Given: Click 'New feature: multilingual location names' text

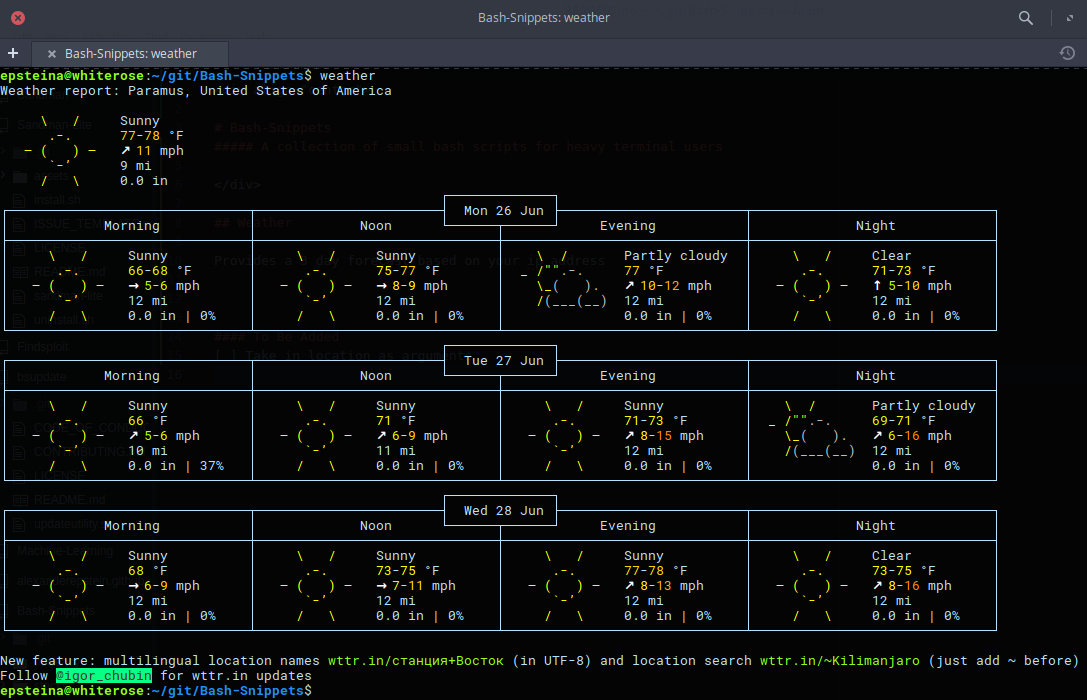Looking at the screenshot, I should tap(160, 660).
